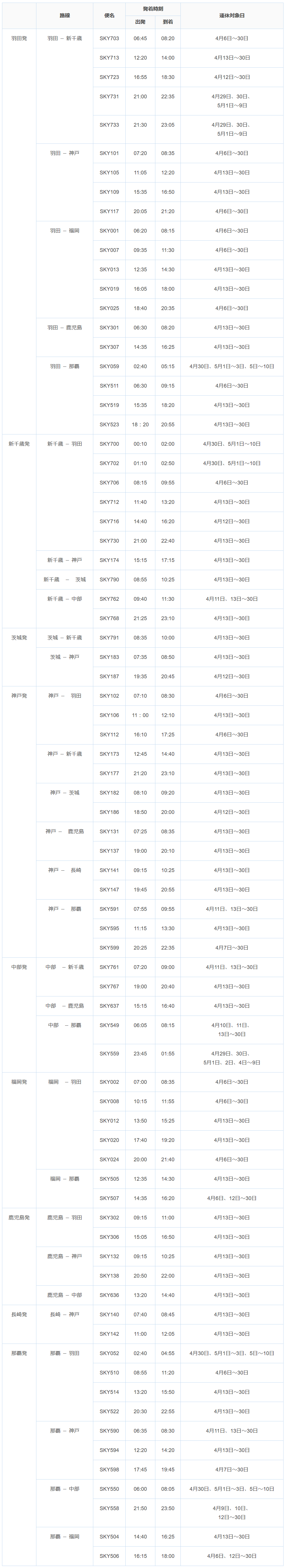Screen dimensions: 285x1568
Task: Select flight SKY559 cell
Action: tap(109, 1054)
